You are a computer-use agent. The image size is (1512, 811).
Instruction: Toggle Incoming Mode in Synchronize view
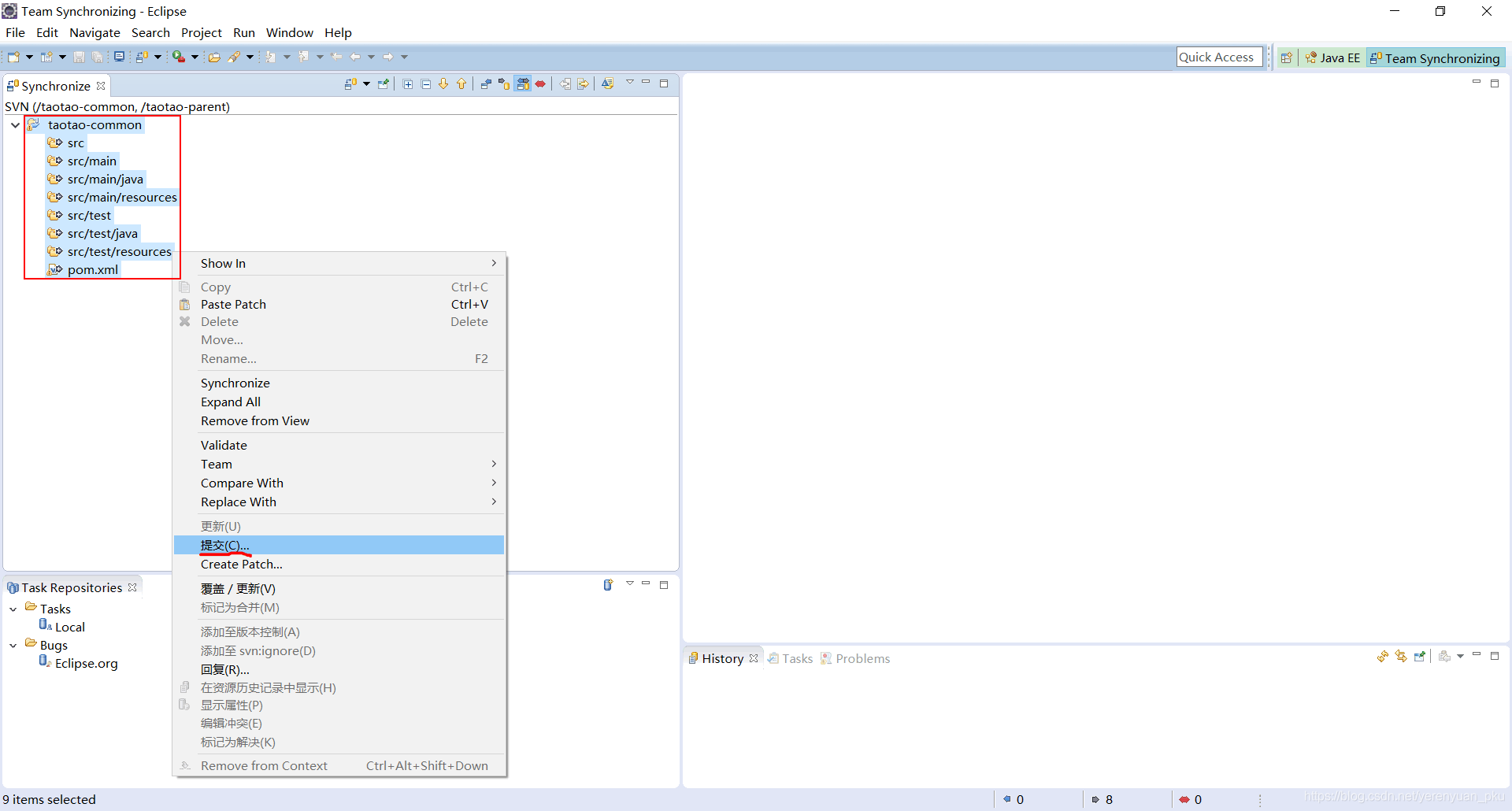pyautogui.click(x=486, y=83)
